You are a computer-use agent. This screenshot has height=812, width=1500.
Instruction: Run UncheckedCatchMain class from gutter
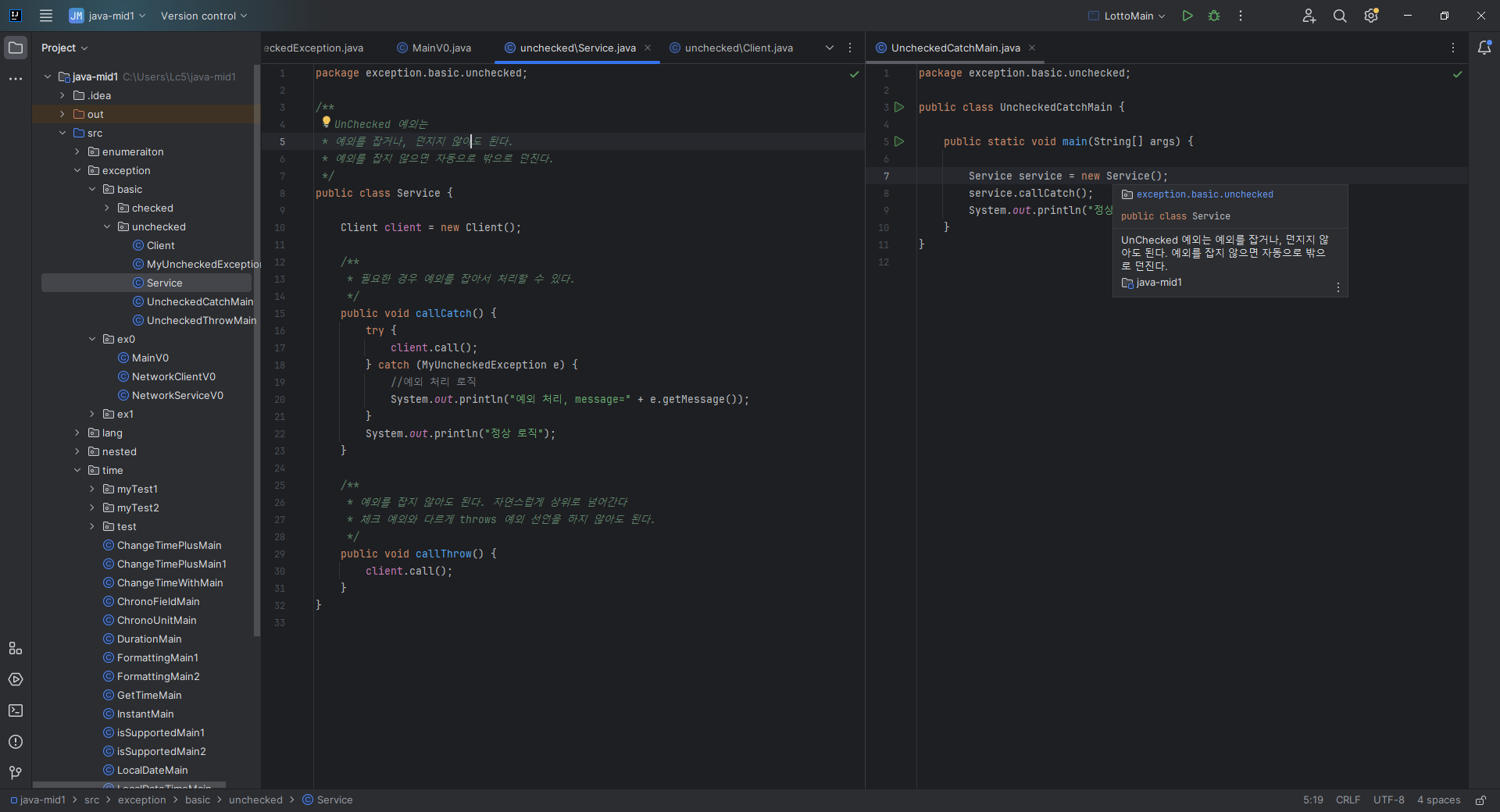tap(899, 107)
